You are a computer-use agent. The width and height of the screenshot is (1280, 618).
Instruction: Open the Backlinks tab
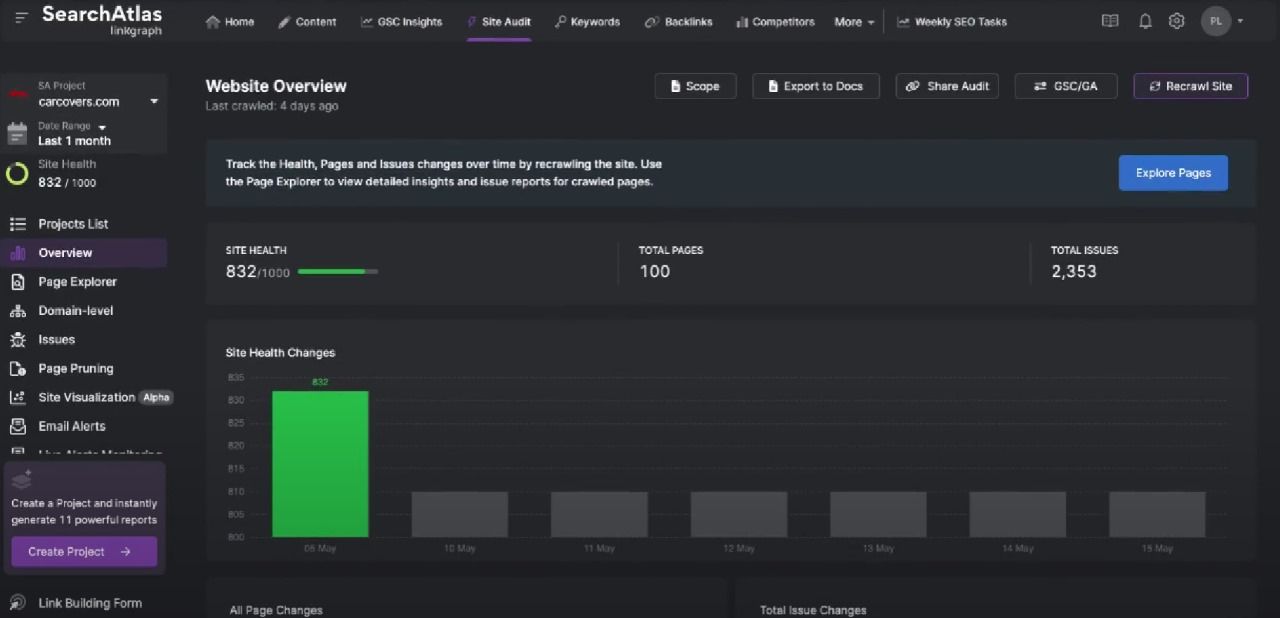click(678, 22)
